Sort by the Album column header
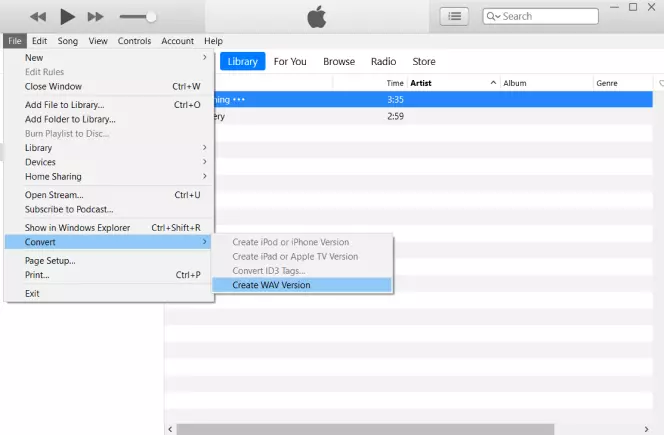 point(515,83)
